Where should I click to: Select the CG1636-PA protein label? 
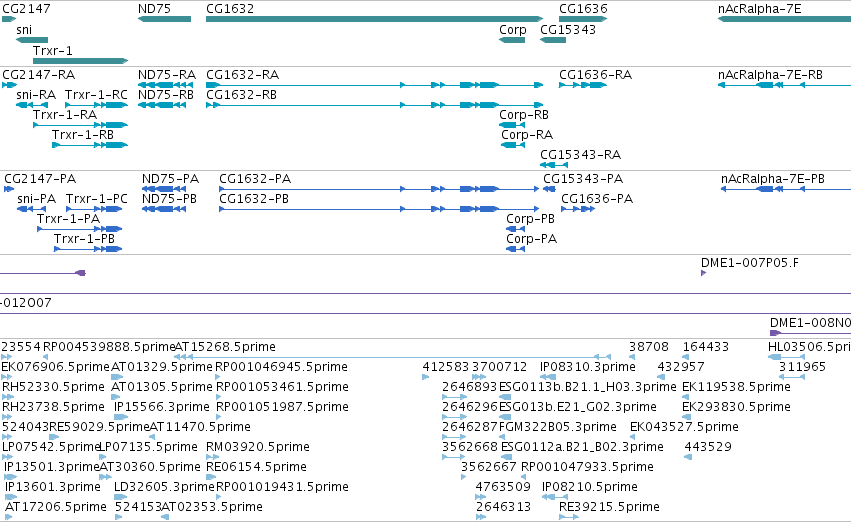coord(597,199)
